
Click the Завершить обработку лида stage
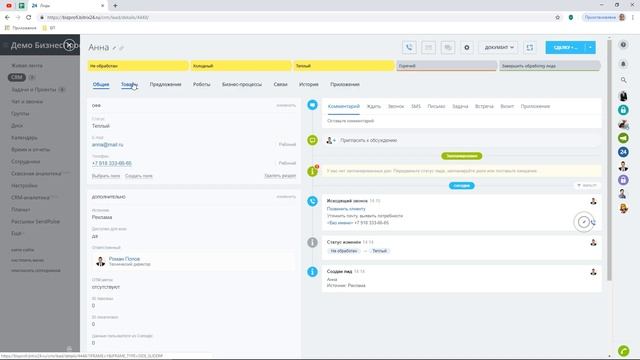coord(550,66)
